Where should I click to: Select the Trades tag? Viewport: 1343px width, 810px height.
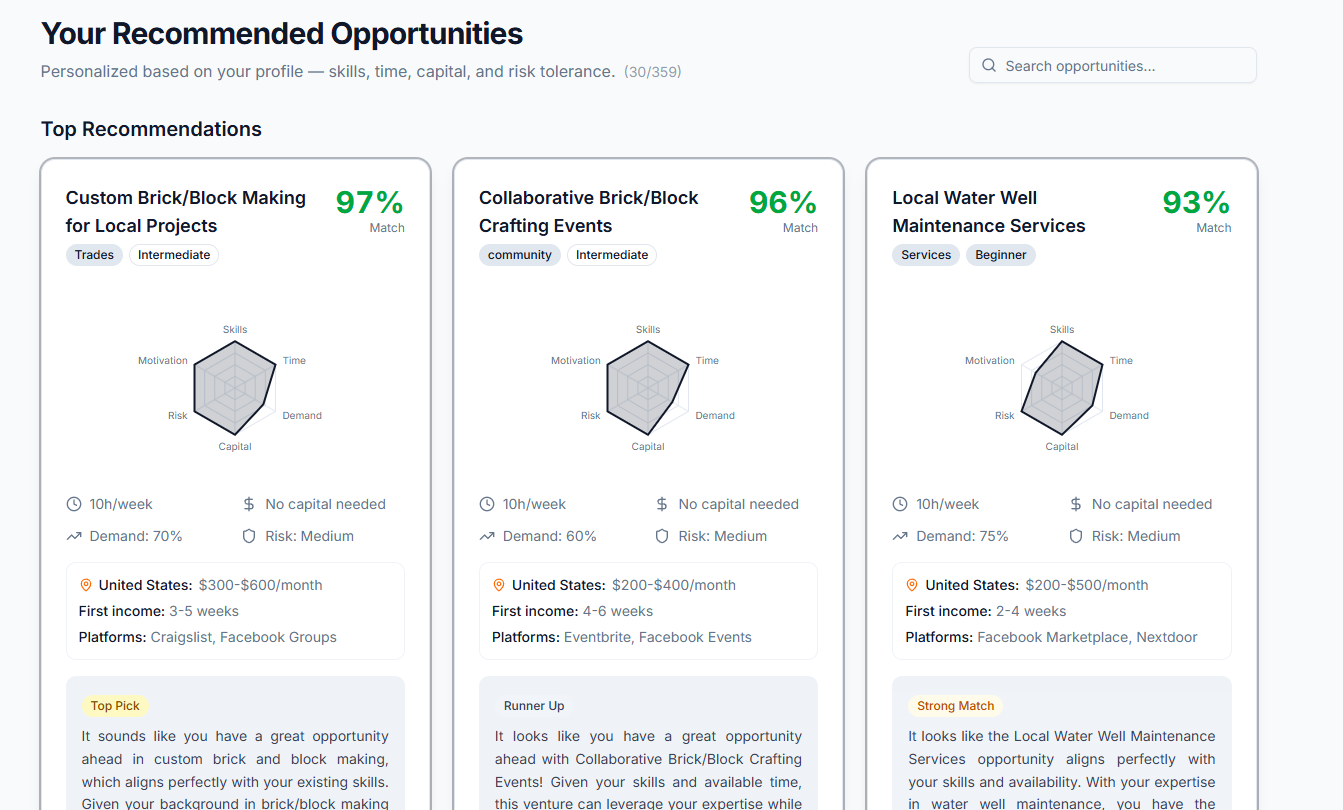point(94,255)
